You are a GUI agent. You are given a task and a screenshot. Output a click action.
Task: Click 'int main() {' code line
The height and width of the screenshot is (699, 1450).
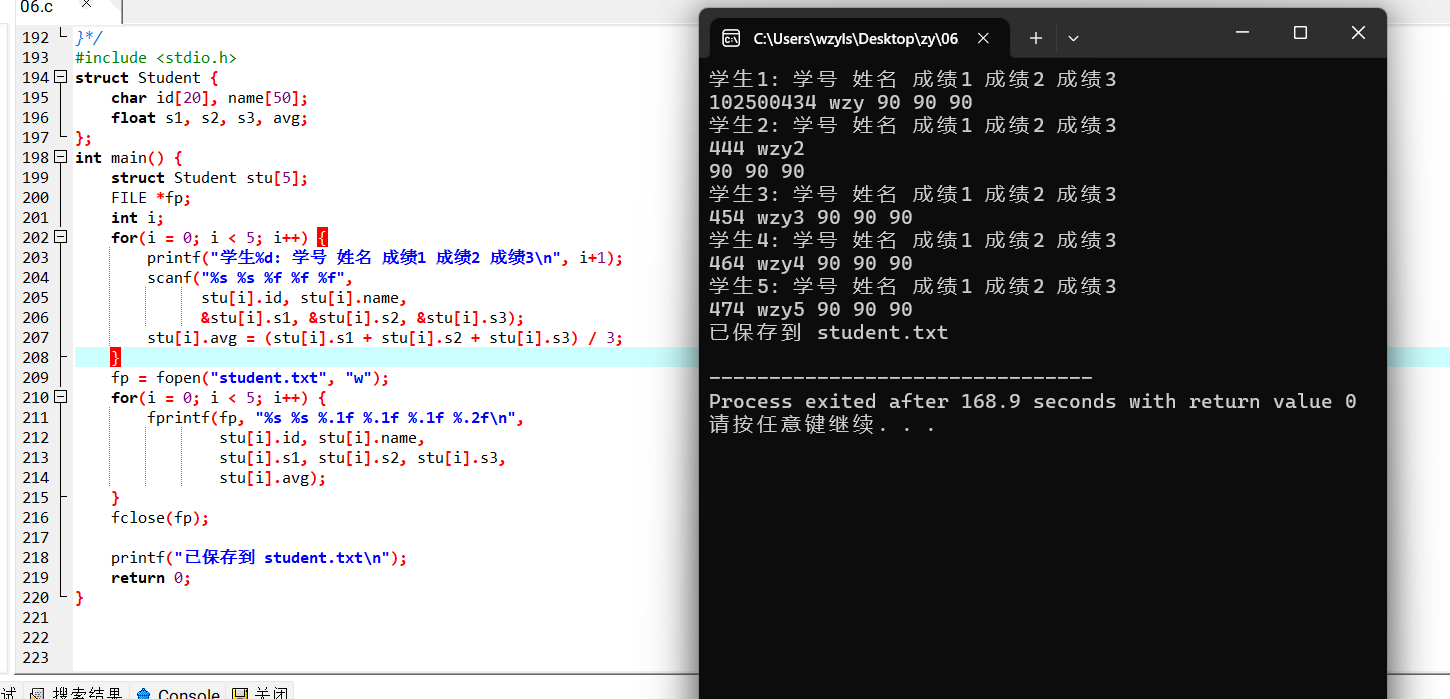(x=129, y=157)
